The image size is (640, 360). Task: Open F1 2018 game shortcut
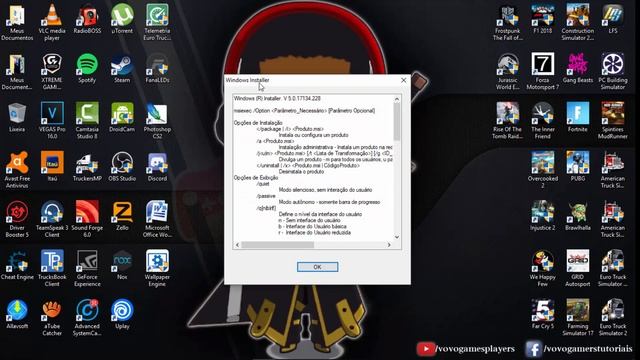tap(542, 19)
